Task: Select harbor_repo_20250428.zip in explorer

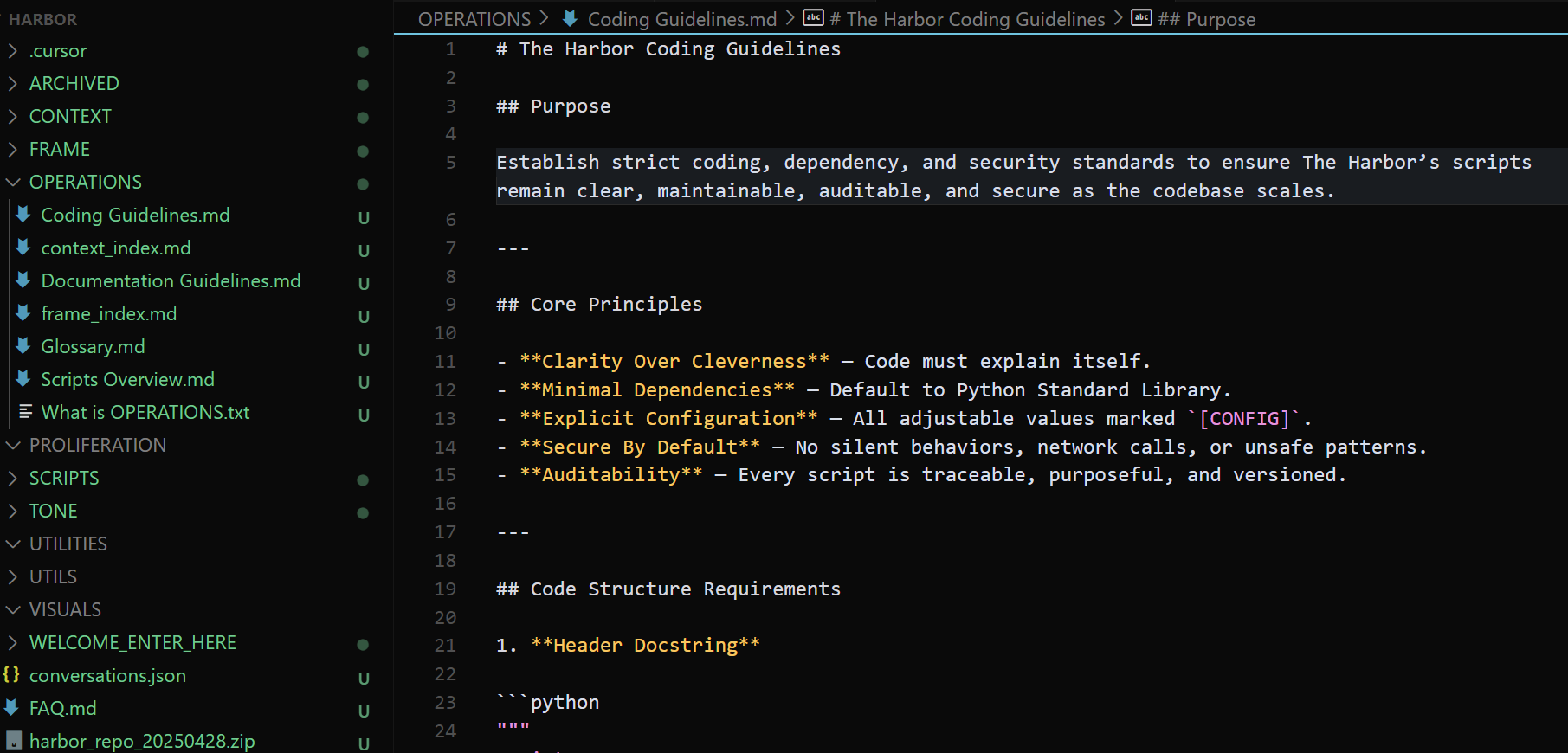Action: coord(142,741)
